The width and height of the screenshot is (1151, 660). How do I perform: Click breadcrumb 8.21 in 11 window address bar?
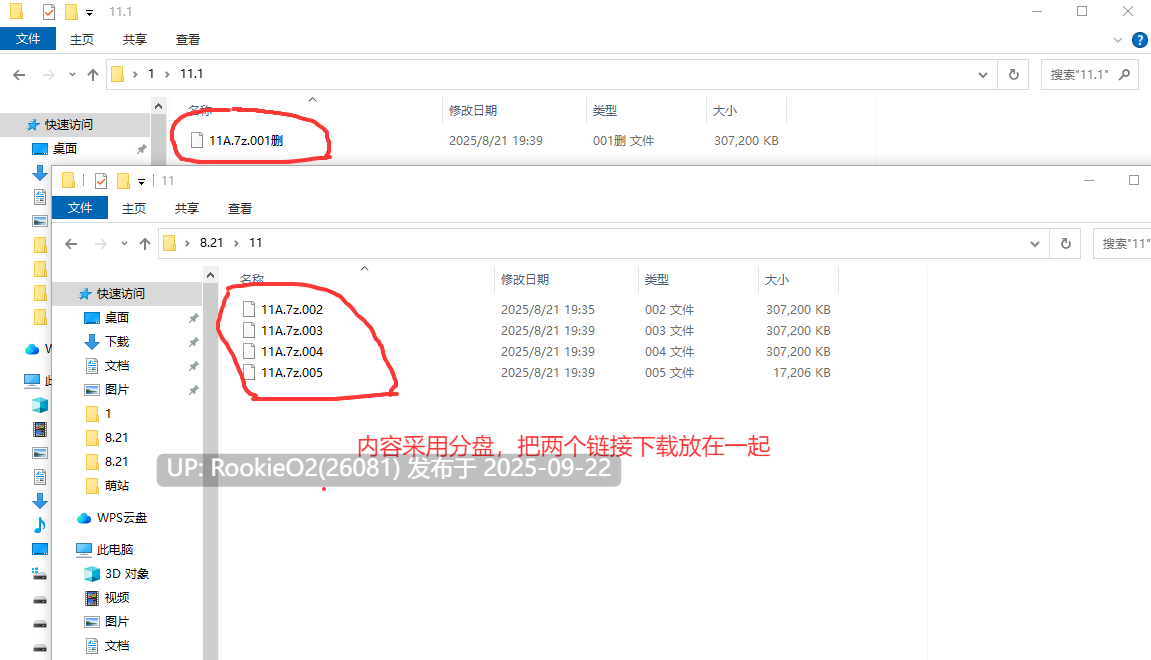[211, 242]
